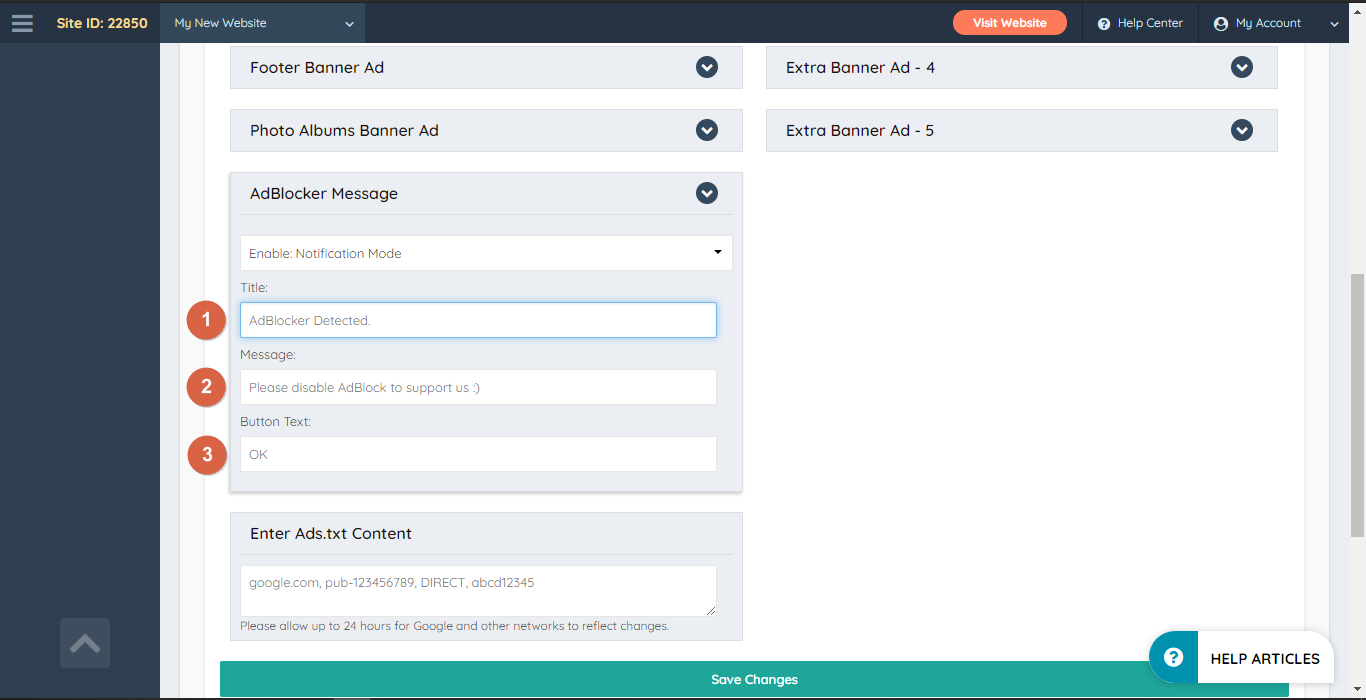
Task: Click the scroll-to-top arrow button
Action: coord(84,643)
